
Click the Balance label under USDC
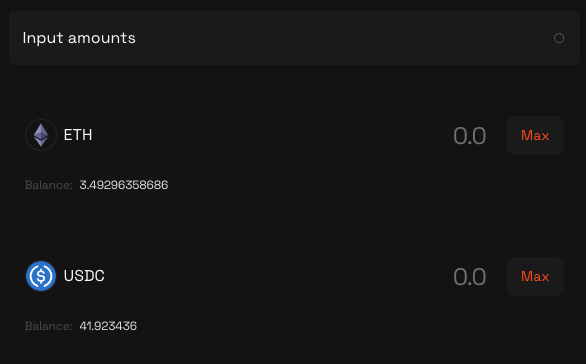point(49,326)
